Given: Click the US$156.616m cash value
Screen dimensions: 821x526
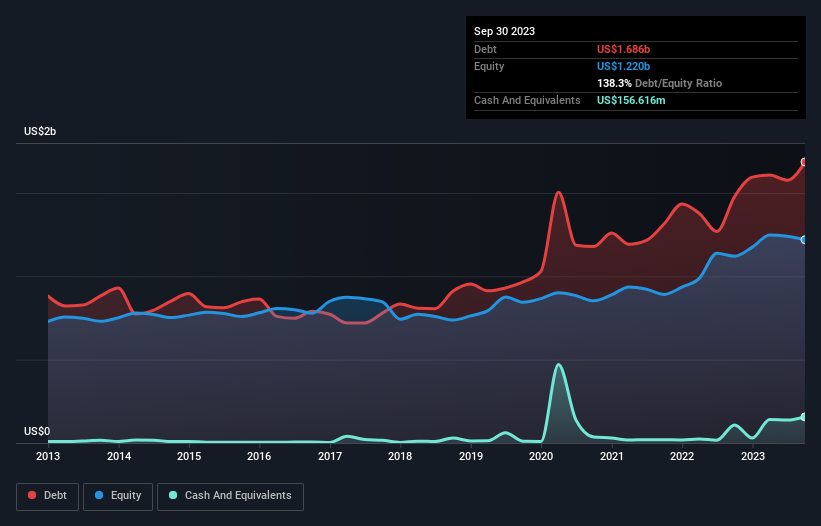Looking at the screenshot, I should [x=631, y=100].
